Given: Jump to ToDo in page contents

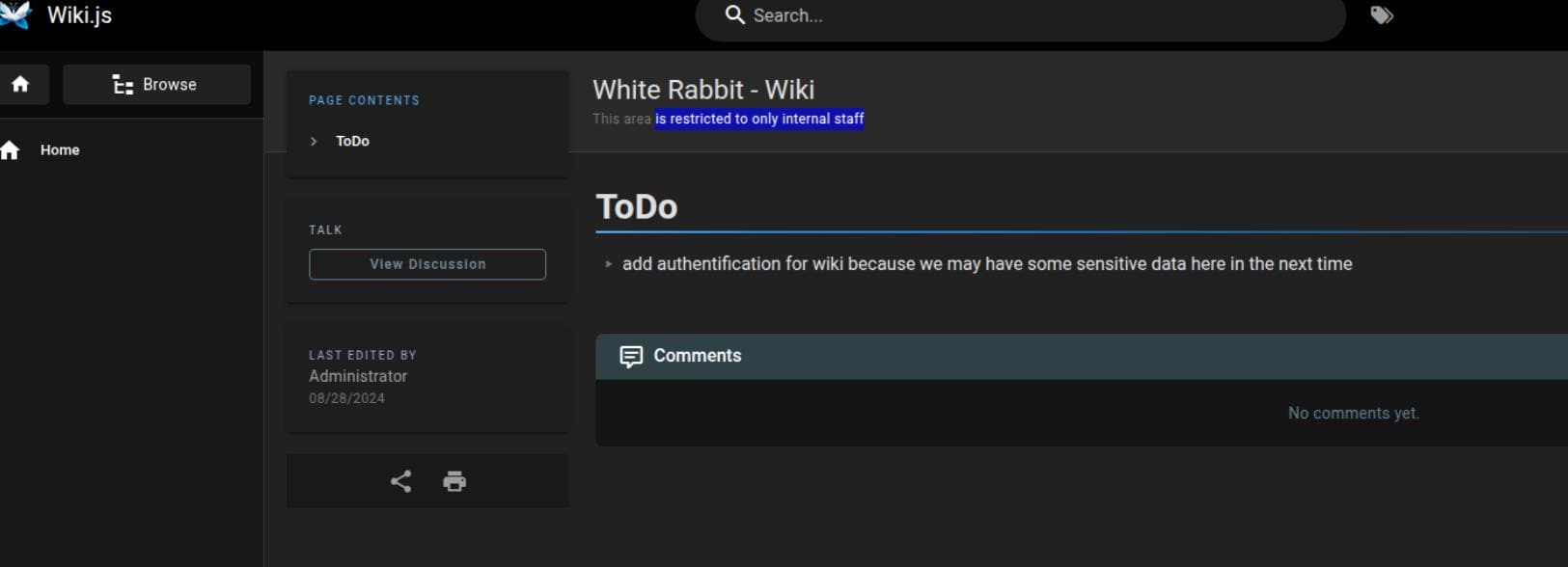Looking at the screenshot, I should pos(352,142).
